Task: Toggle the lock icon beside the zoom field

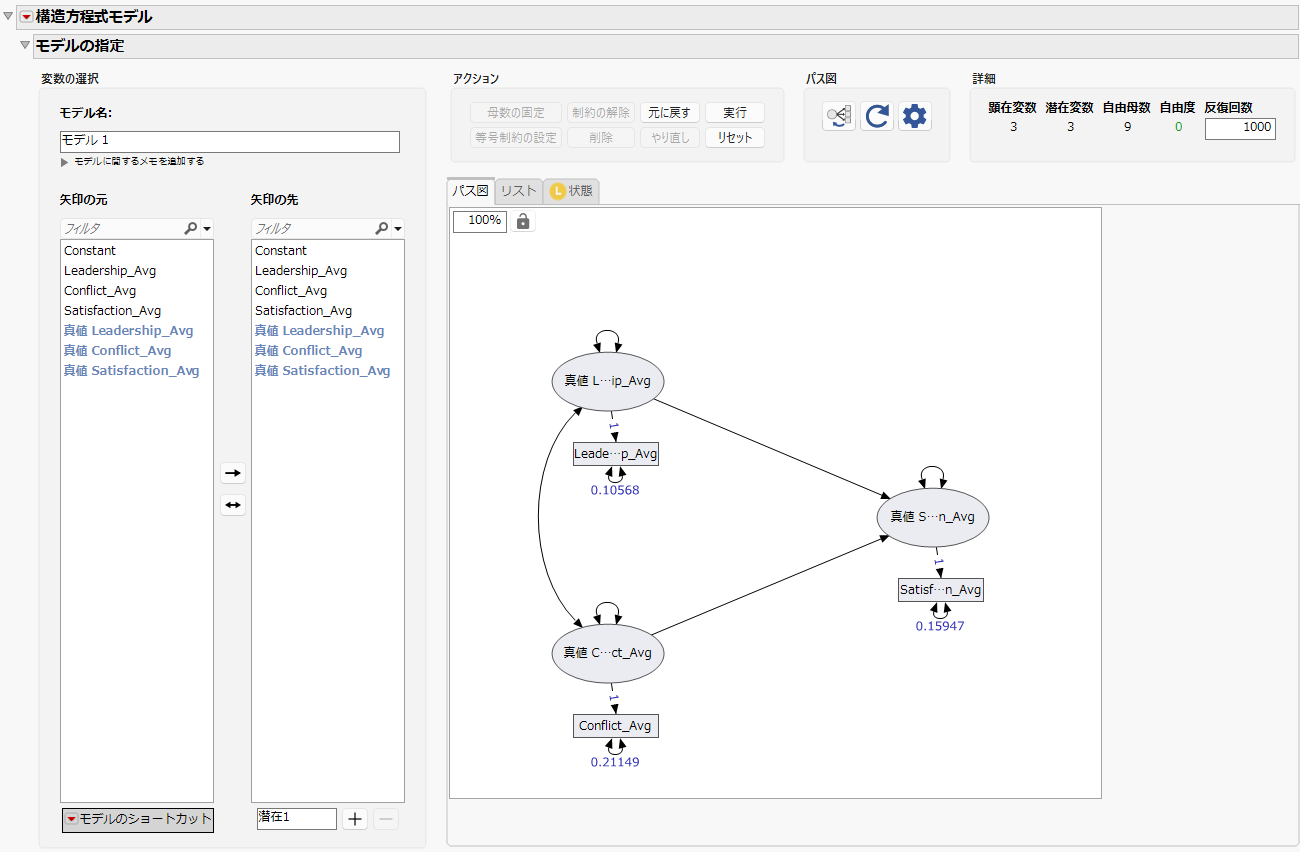Action: tap(523, 221)
